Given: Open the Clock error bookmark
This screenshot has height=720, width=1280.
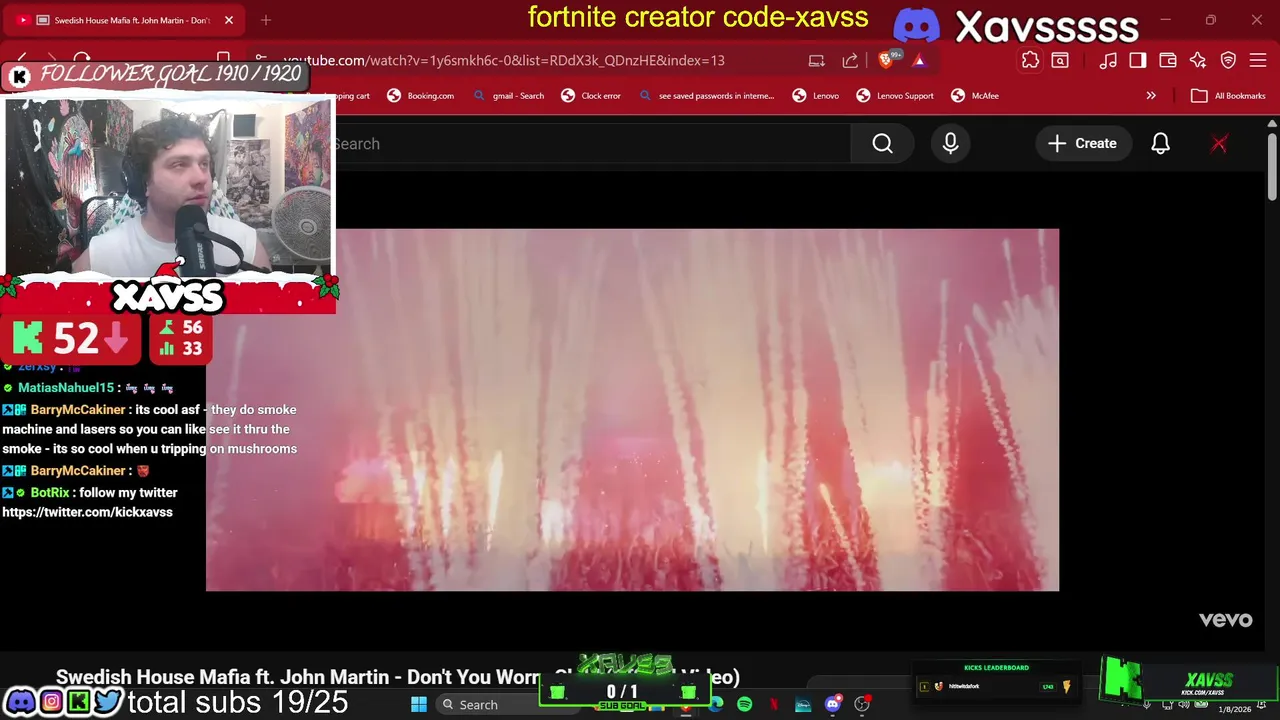Looking at the screenshot, I should 591,96.
